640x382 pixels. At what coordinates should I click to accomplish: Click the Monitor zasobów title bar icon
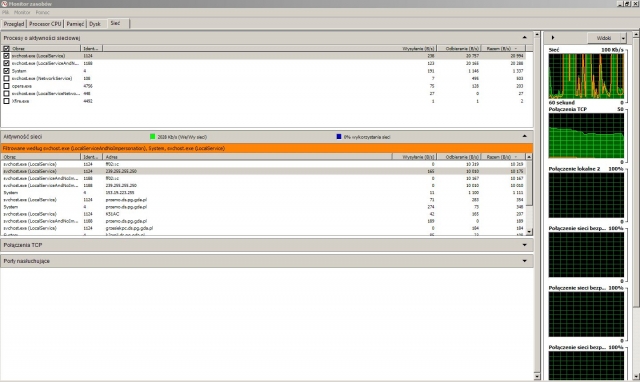coord(4,4)
